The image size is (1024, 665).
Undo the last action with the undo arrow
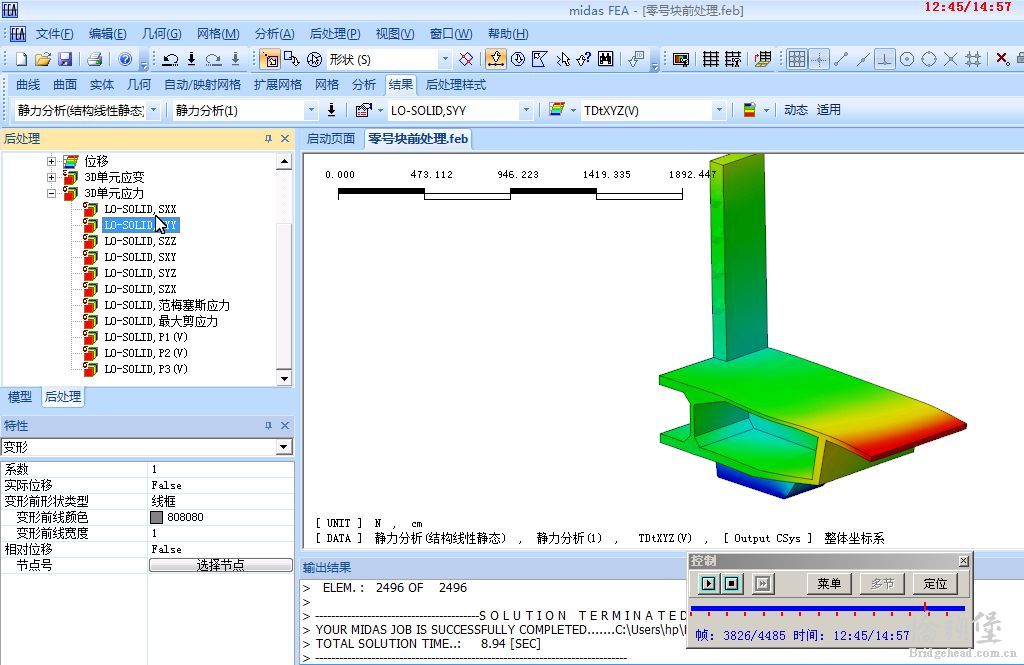170,59
